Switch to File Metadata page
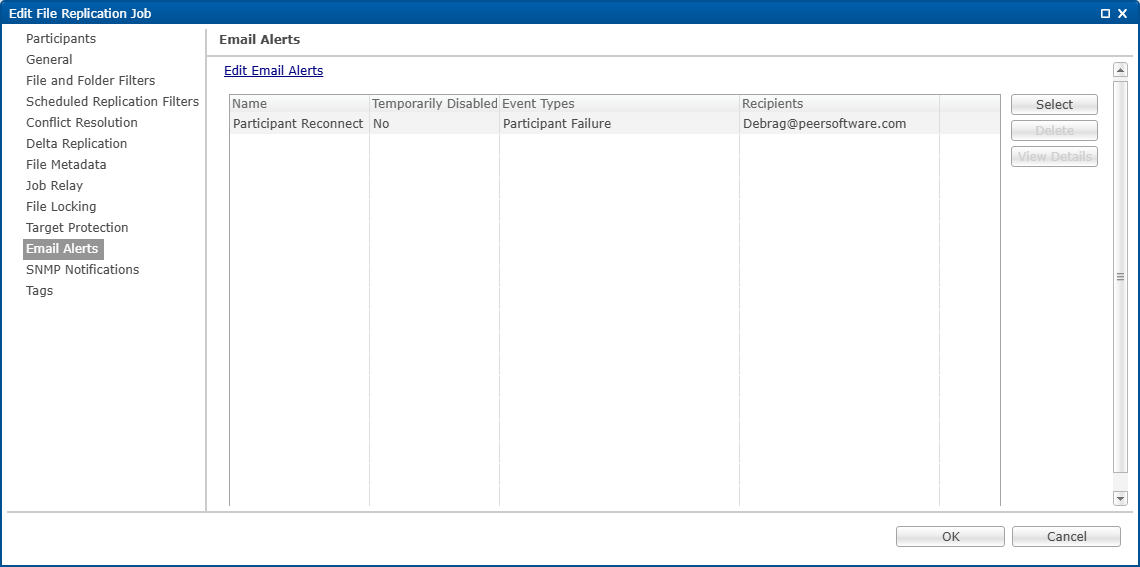Viewport: 1140px width, 567px height. pyautogui.click(x=66, y=165)
